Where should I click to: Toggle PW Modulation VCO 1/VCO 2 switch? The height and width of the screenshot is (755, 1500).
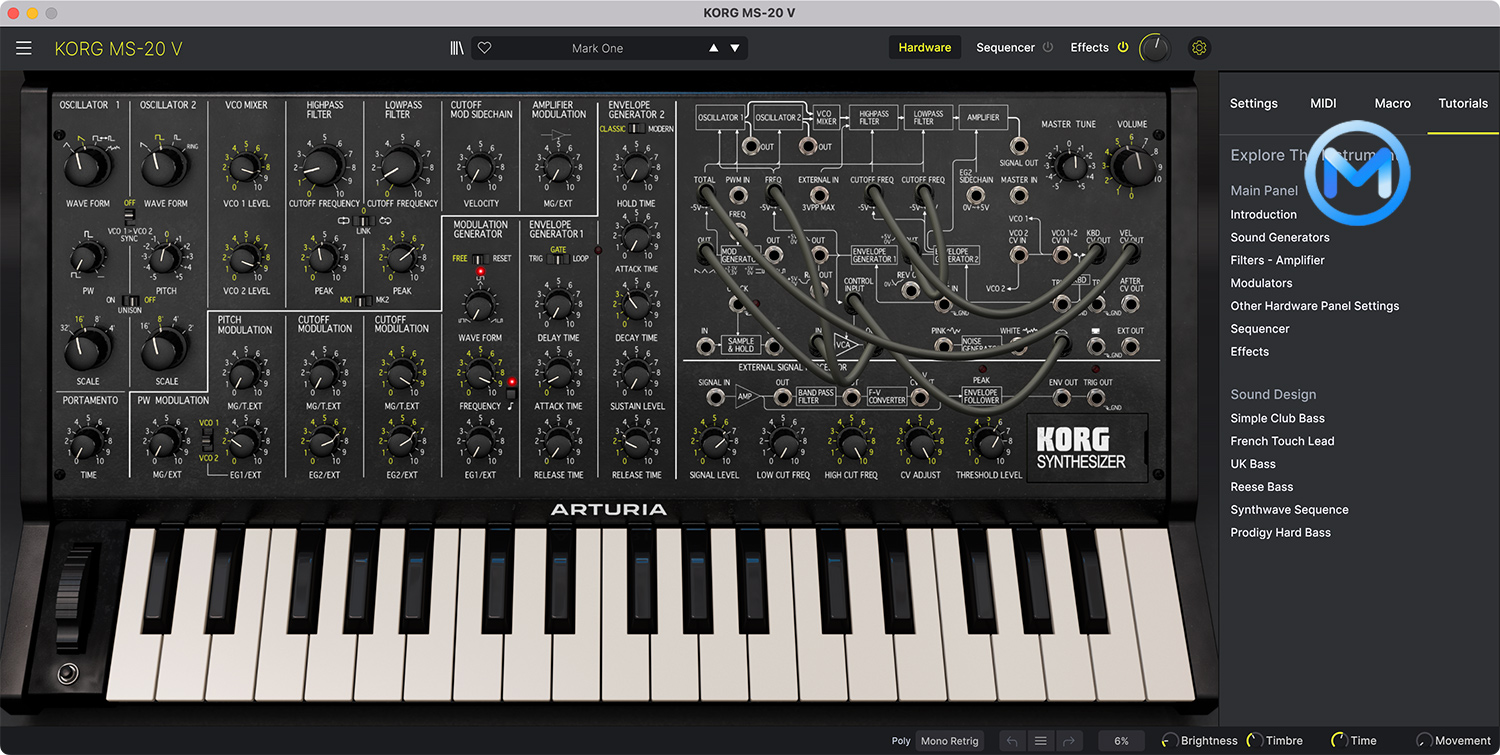click(208, 440)
